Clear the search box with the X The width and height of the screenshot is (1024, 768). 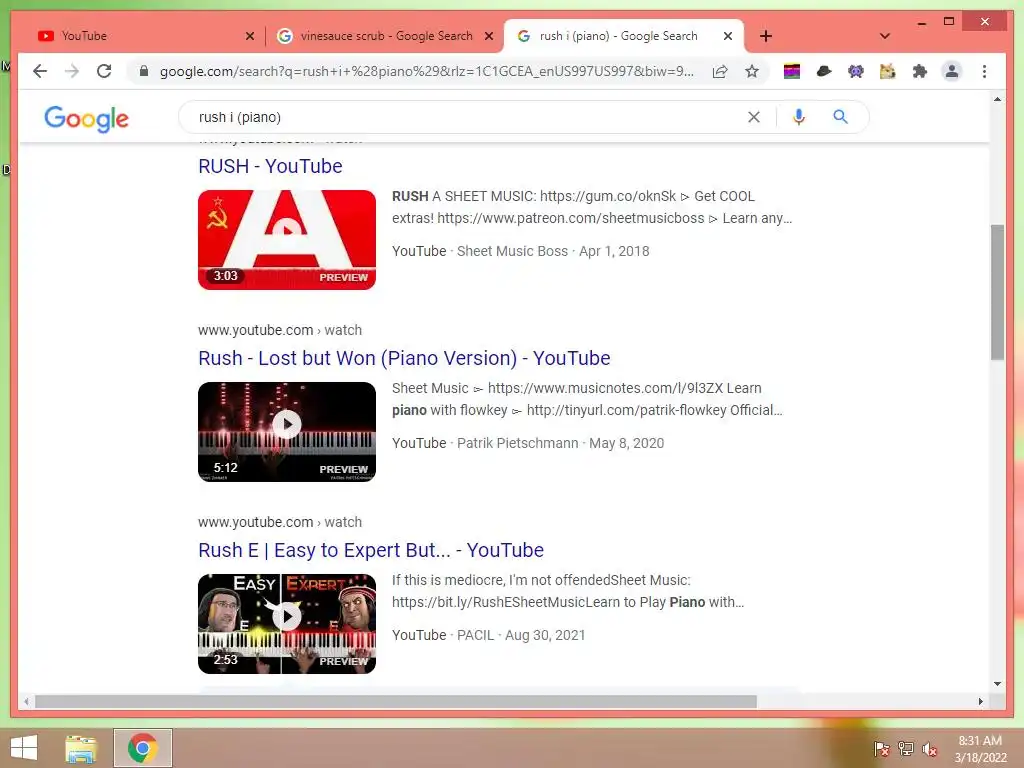point(754,117)
